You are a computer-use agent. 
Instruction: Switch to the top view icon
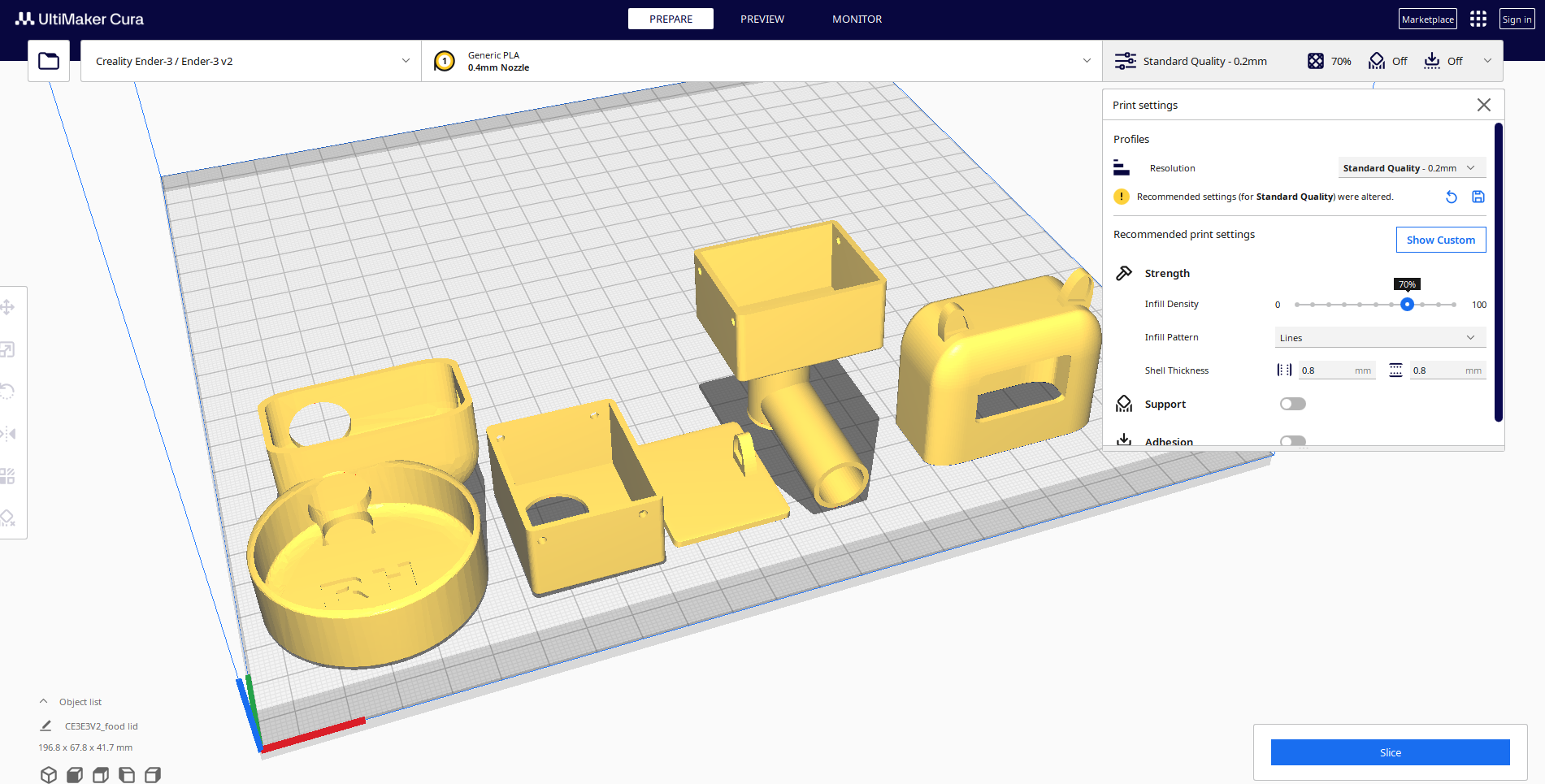(101, 775)
